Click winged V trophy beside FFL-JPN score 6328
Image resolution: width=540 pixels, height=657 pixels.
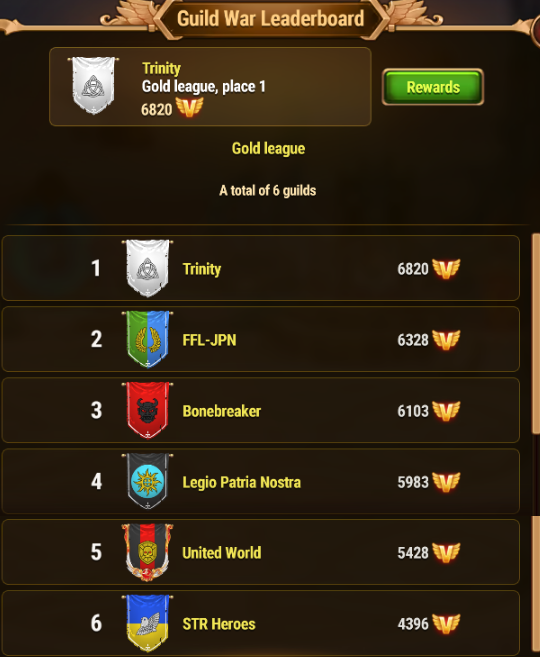point(446,340)
